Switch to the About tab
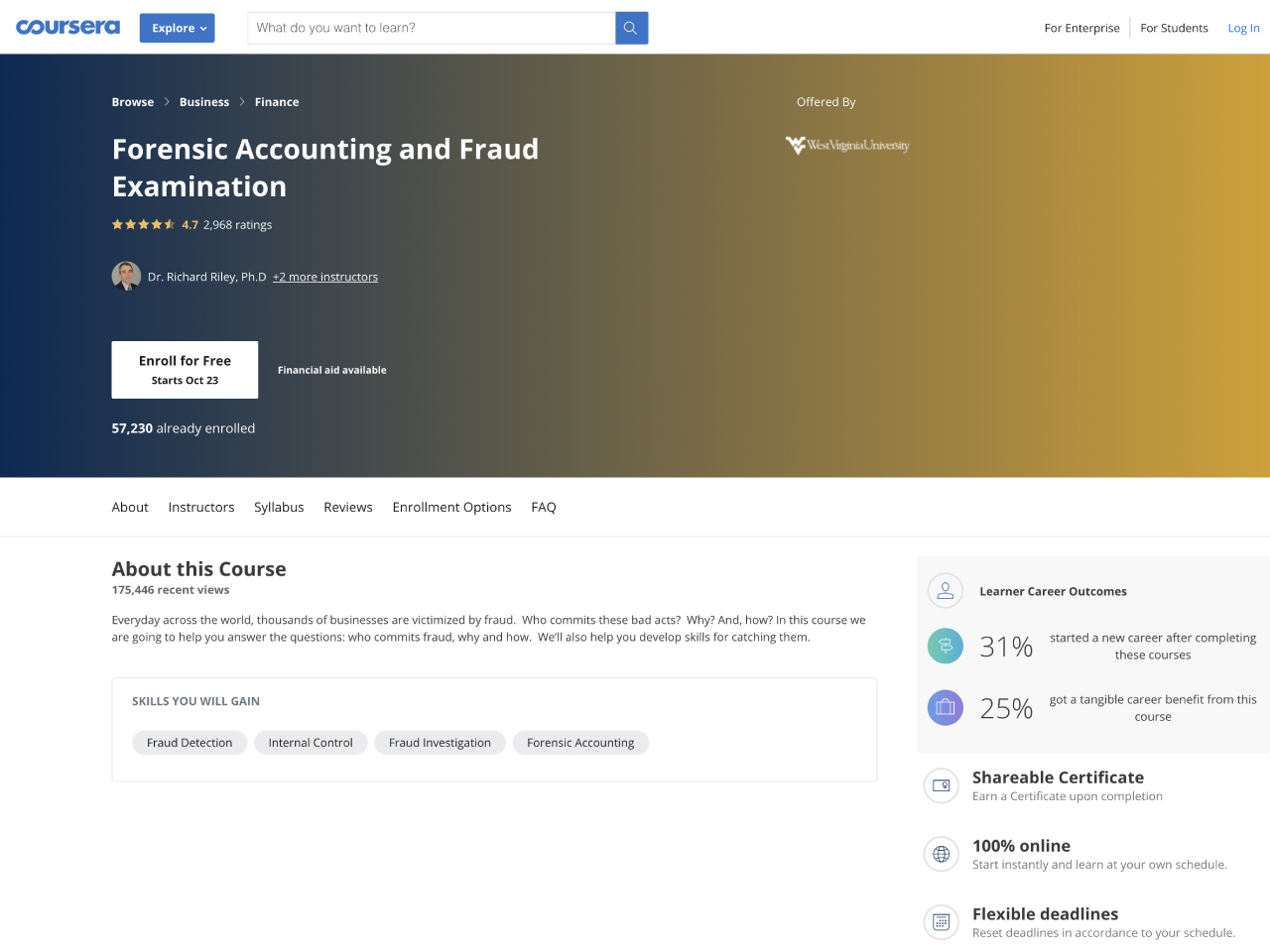Screen dimensions: 1270x952 point(130,507)
